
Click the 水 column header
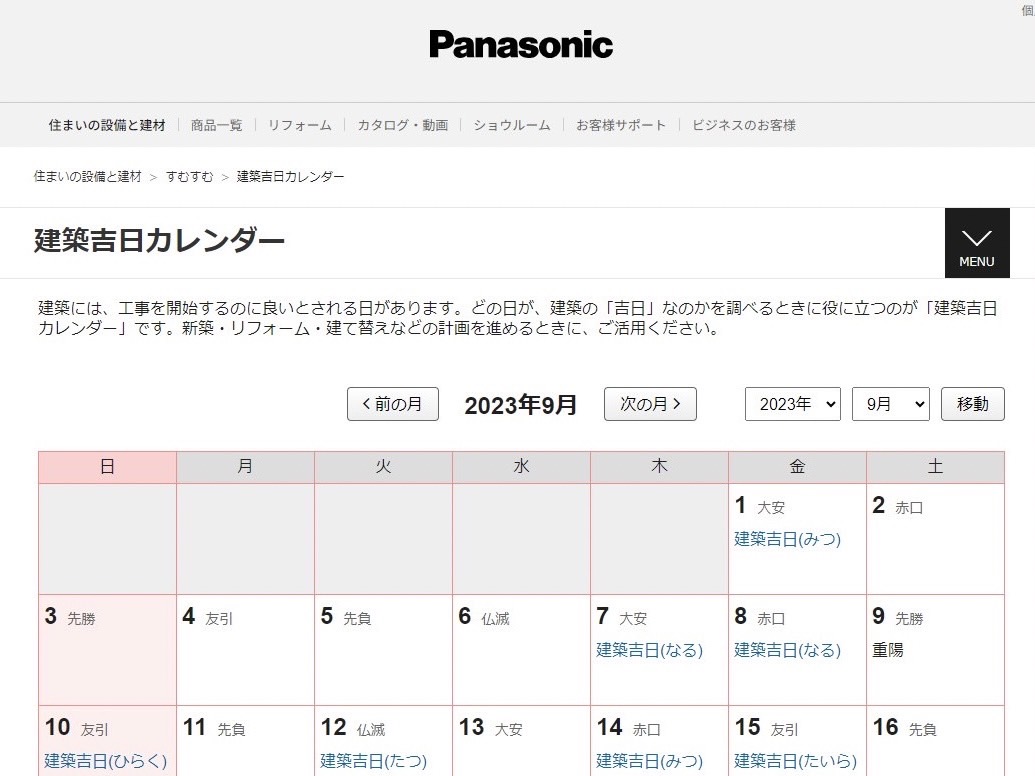pyautogui.click(x=521, y=467)
